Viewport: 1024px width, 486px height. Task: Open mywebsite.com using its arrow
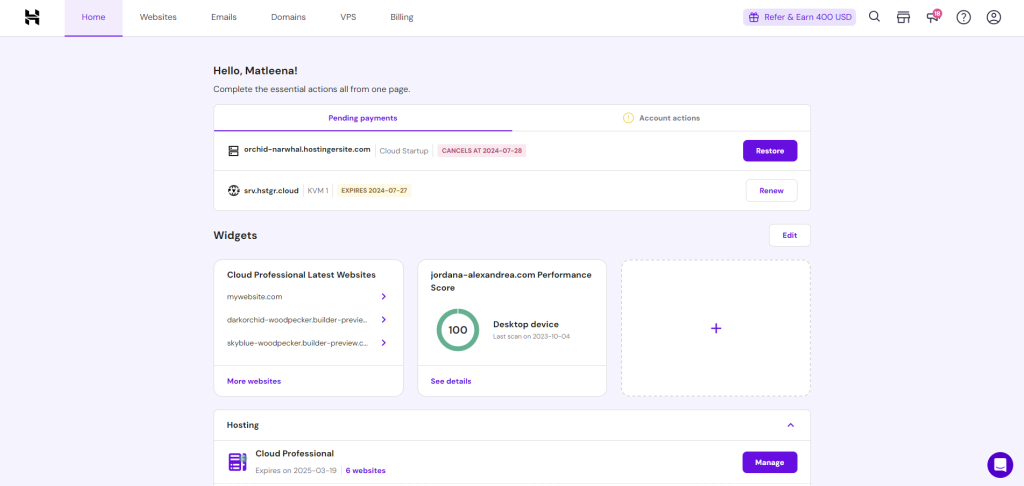383,297
